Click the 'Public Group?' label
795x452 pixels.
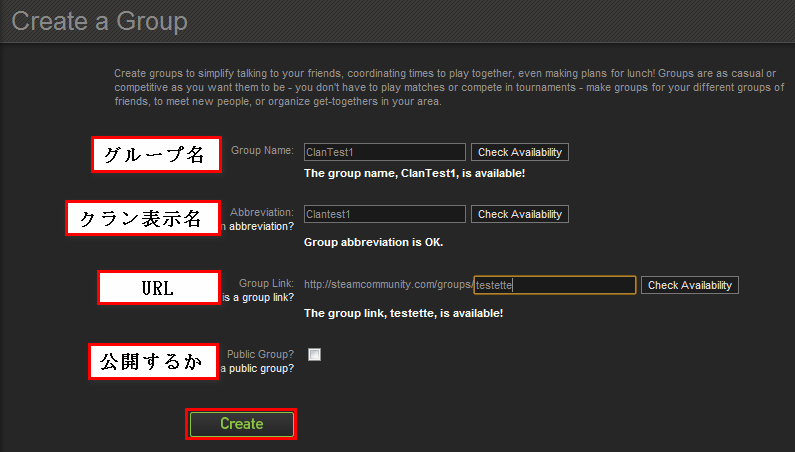260,354
